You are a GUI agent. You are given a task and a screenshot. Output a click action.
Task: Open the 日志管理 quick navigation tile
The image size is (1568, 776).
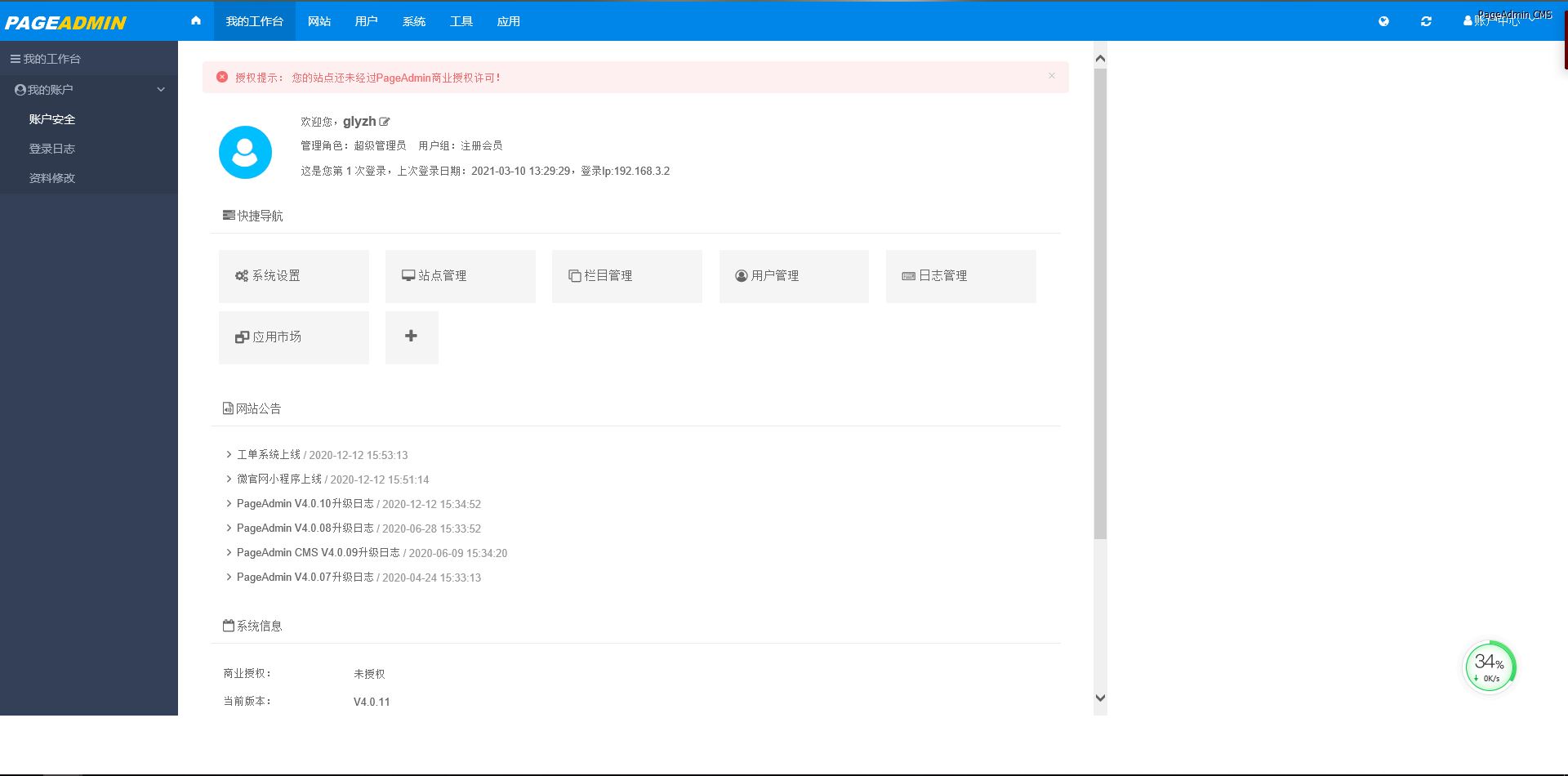(x=960, y=276)
